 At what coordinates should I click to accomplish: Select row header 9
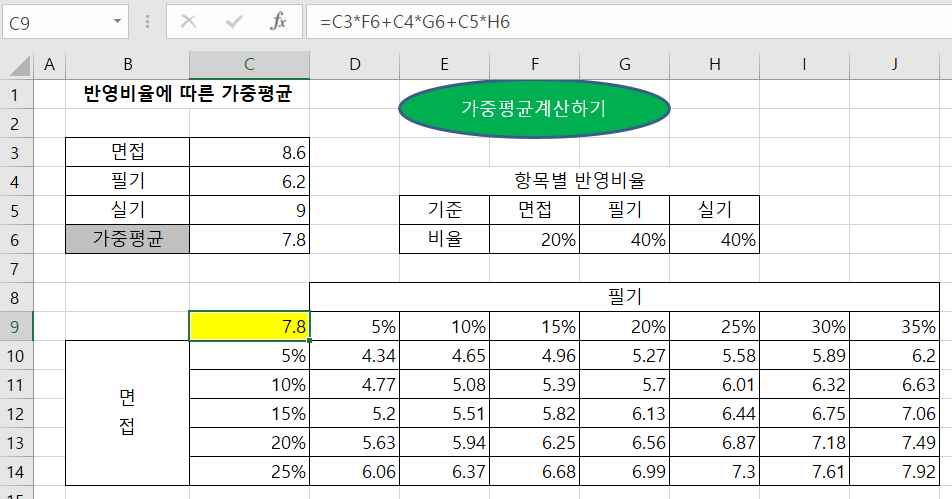coord(17,326)
